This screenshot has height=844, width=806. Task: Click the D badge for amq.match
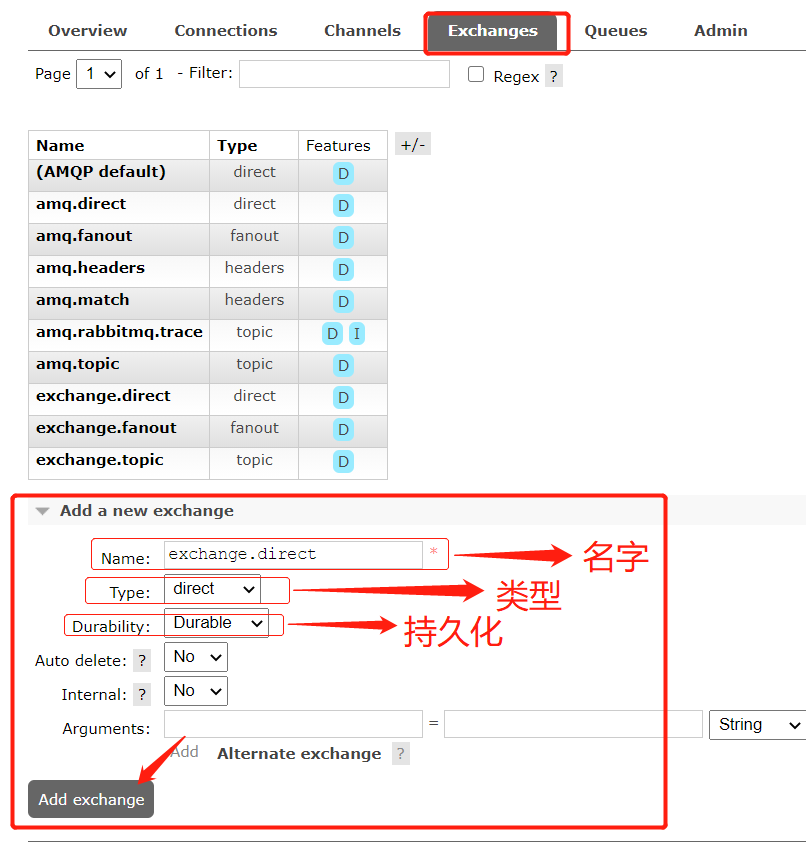343,301
